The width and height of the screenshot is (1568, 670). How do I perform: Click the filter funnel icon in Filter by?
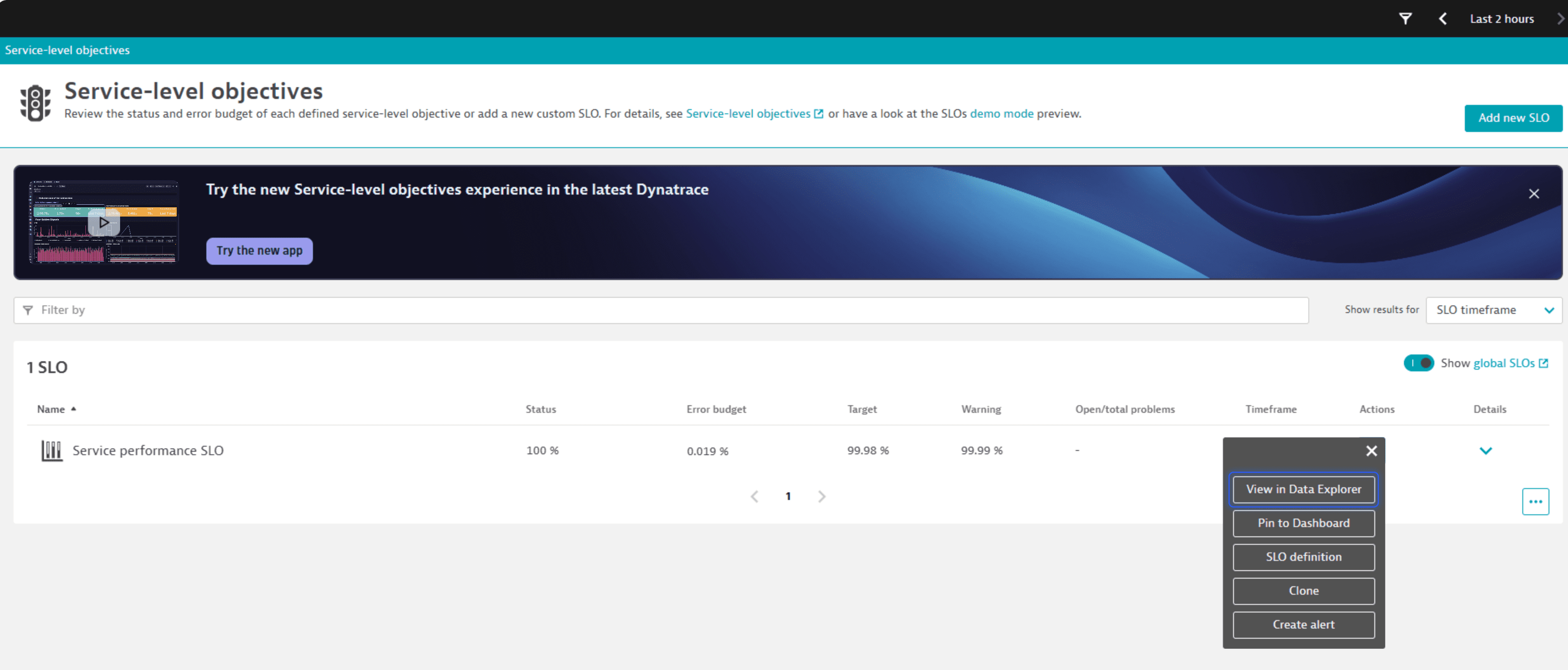pos(27,310)
